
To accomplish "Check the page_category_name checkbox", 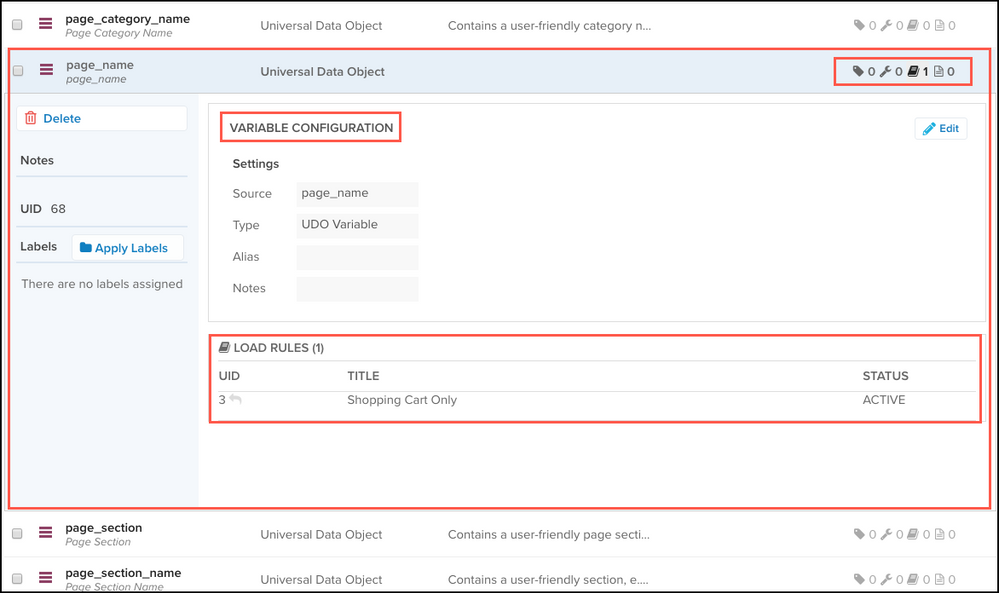I will [x=18, y=25].
